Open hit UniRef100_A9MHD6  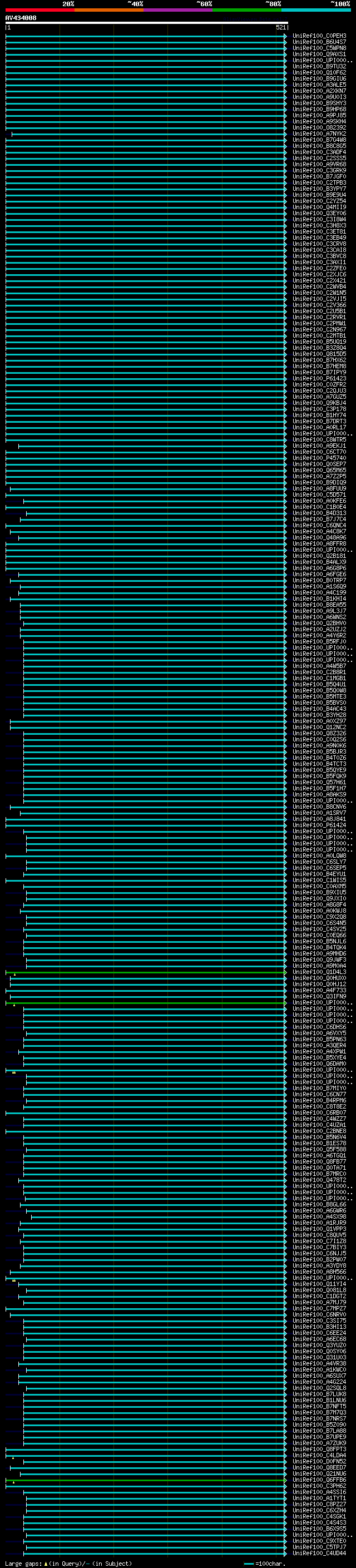tap(319, 954)
